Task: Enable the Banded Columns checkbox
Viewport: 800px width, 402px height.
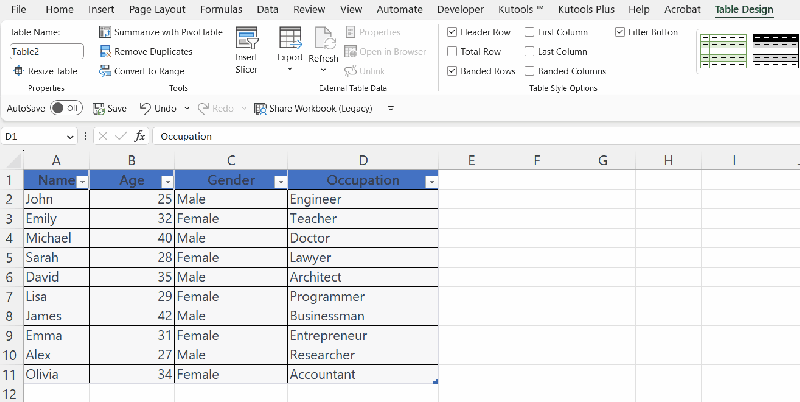Action: (530, 71)
